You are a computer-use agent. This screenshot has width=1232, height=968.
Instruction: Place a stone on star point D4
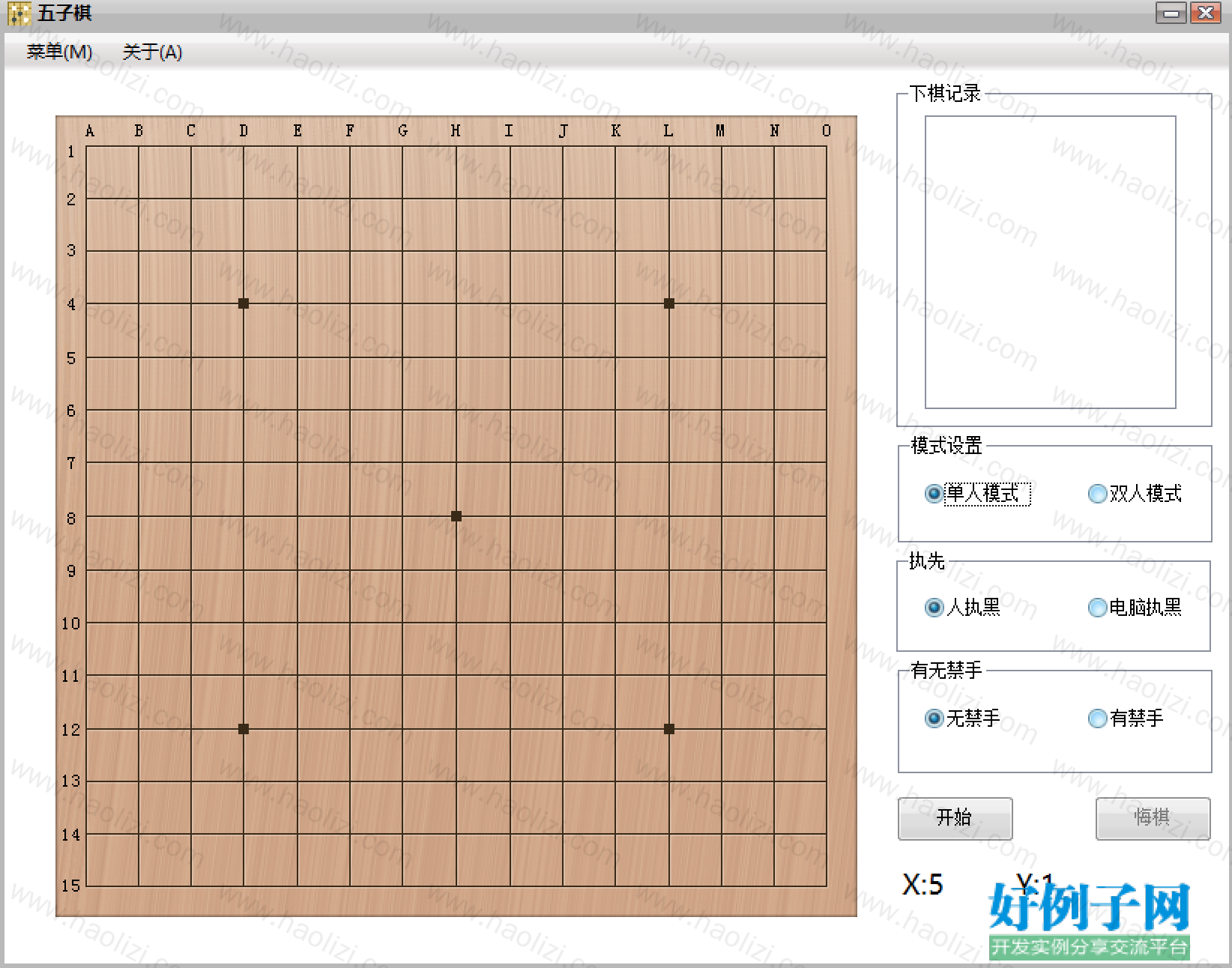tap(244, 303)
